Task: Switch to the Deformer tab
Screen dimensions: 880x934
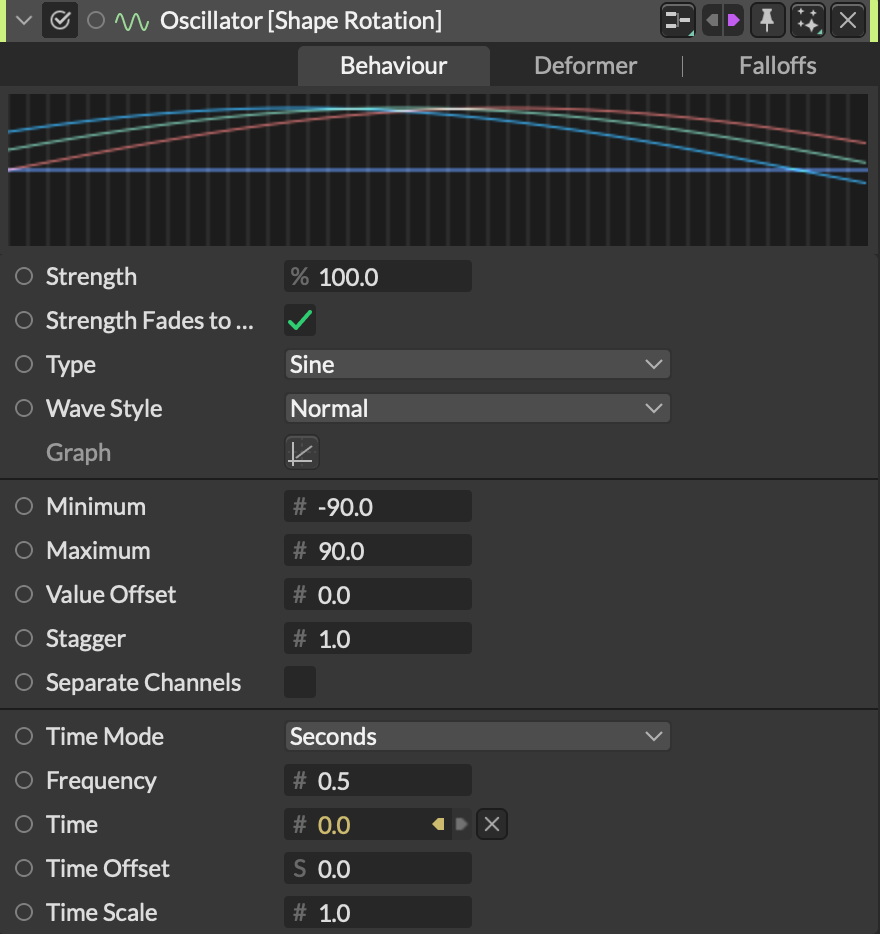Action: 585,66
